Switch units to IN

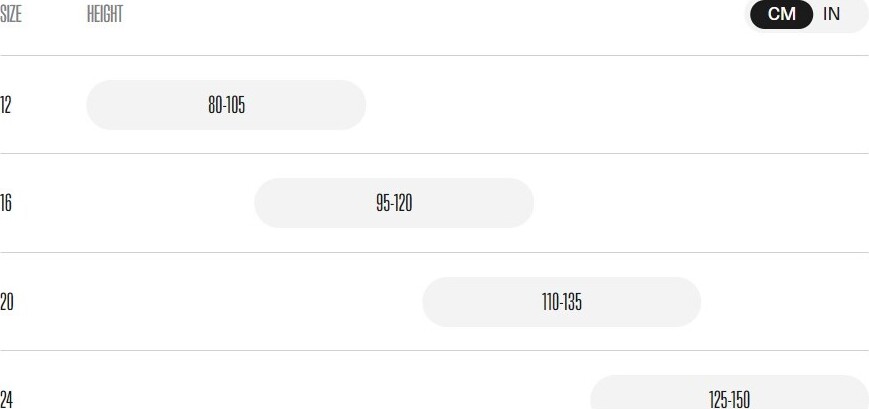[x=831, y=14]
